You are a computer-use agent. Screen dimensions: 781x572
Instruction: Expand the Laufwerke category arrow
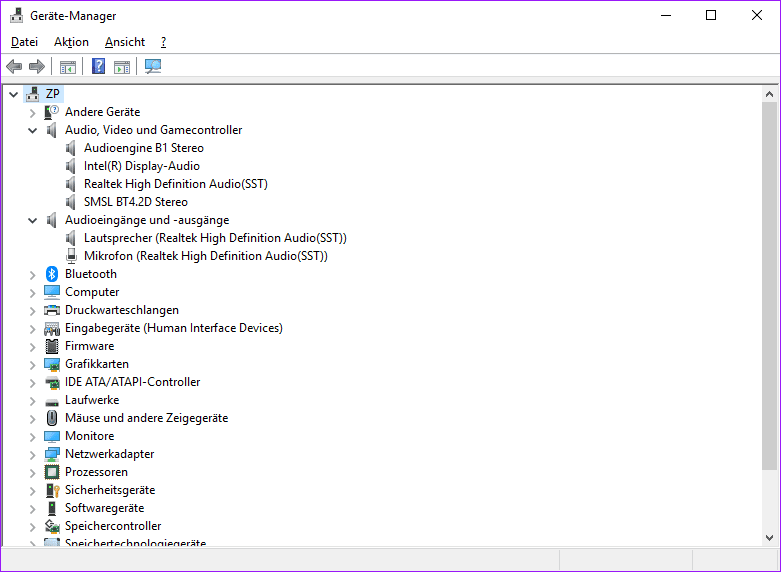click(x=32, y=401)
